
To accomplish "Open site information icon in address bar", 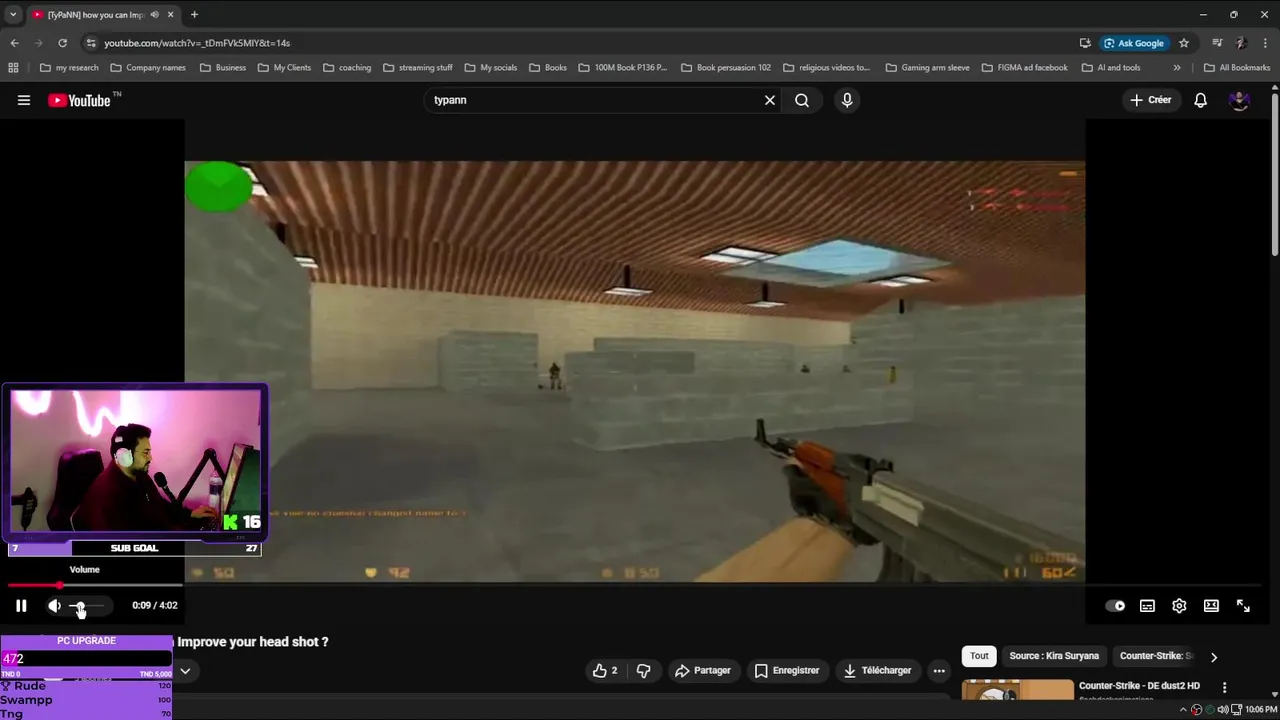I will click(x=91, y=43).
